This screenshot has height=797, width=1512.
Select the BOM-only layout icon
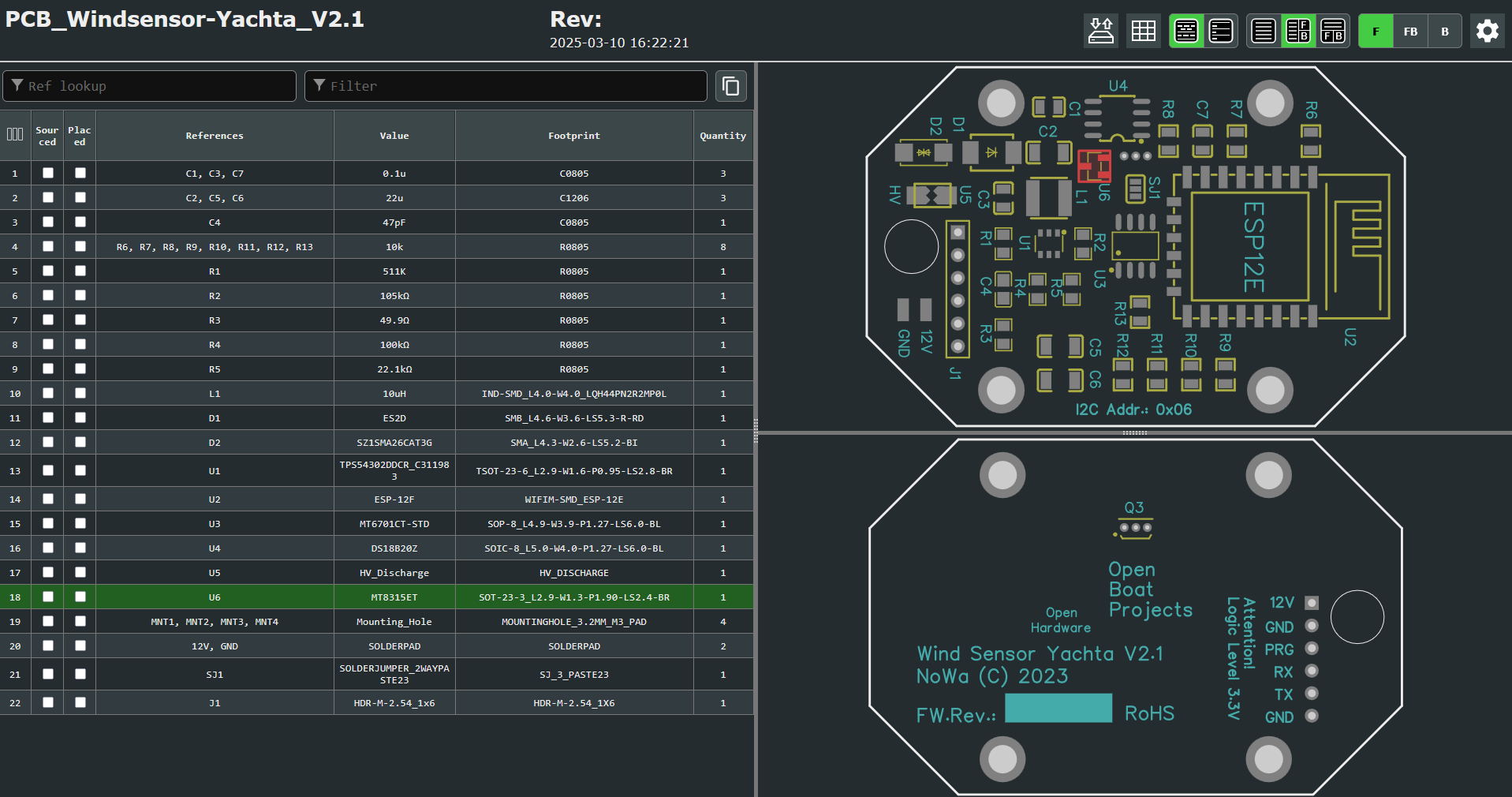point(1264,32)
